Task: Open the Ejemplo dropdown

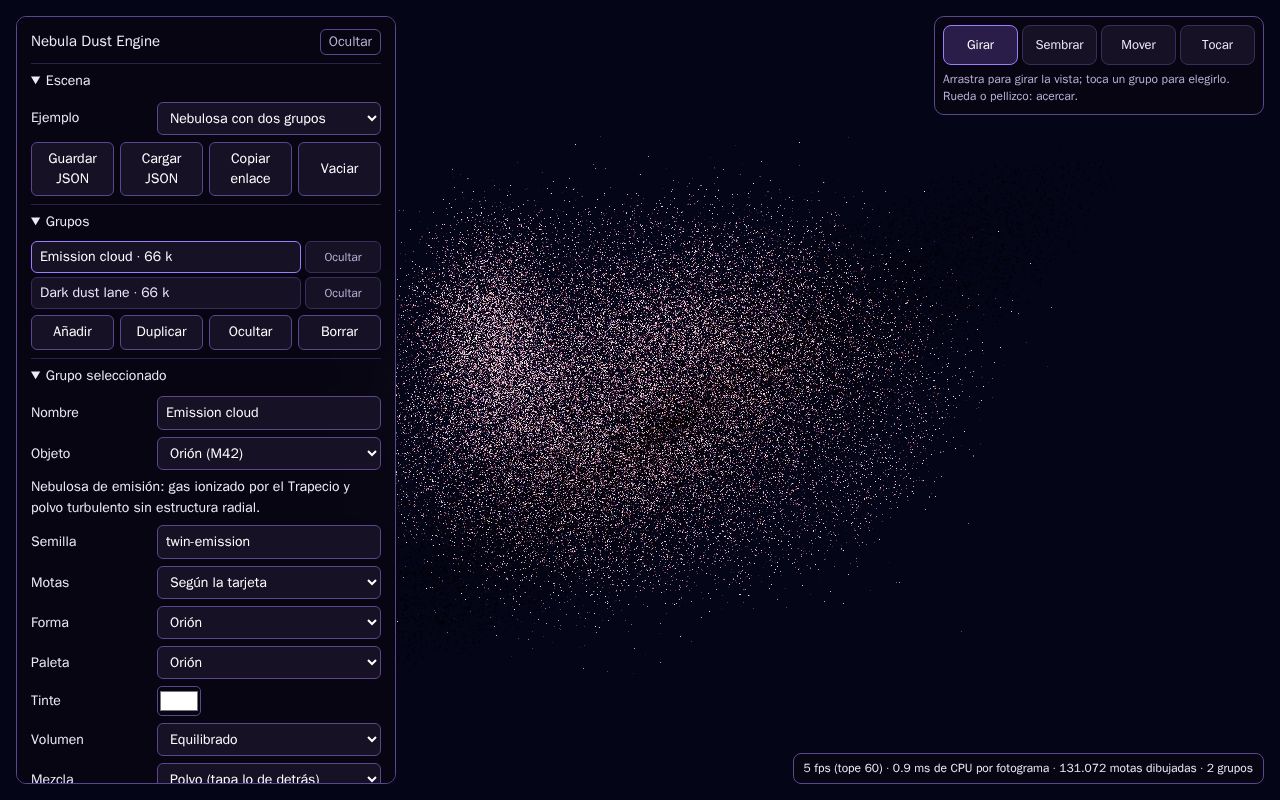Action: coord(269,118)
